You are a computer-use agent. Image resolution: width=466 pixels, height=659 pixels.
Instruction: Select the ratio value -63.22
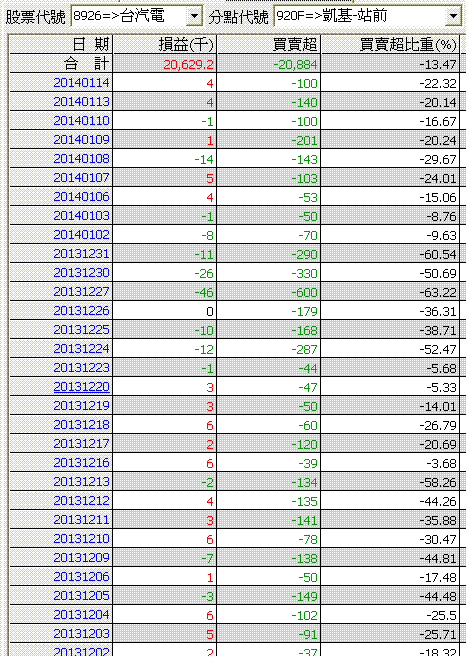pyautogui.click(x=438, y=293)
